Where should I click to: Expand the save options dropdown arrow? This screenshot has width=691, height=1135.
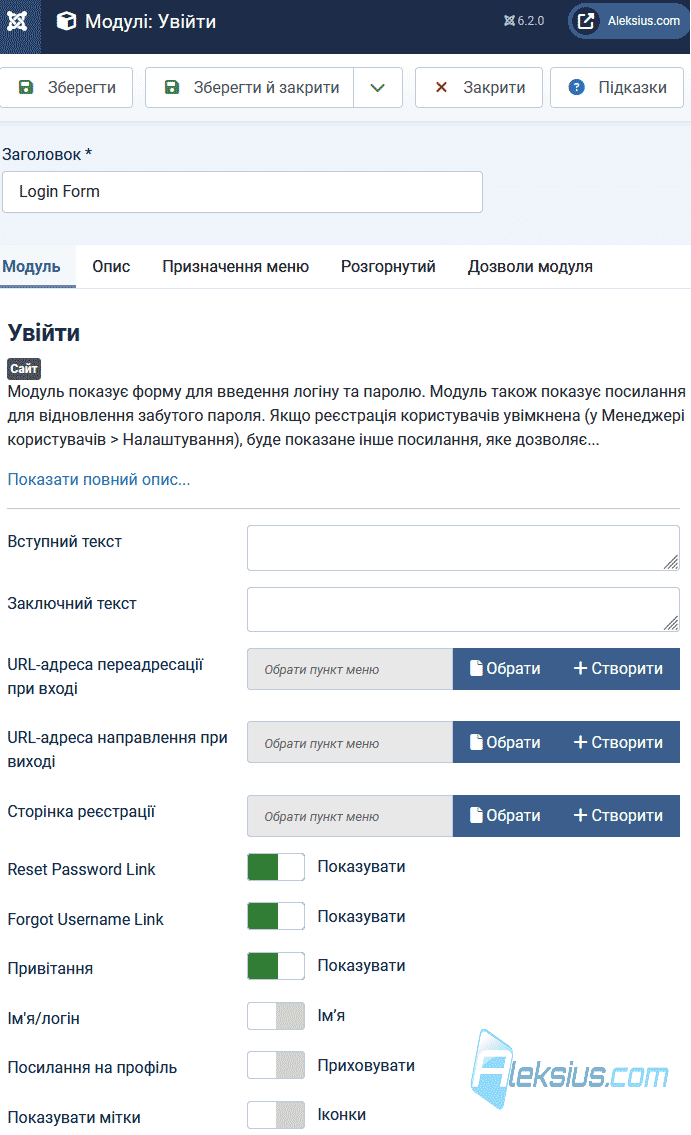[x=378, y=88]
